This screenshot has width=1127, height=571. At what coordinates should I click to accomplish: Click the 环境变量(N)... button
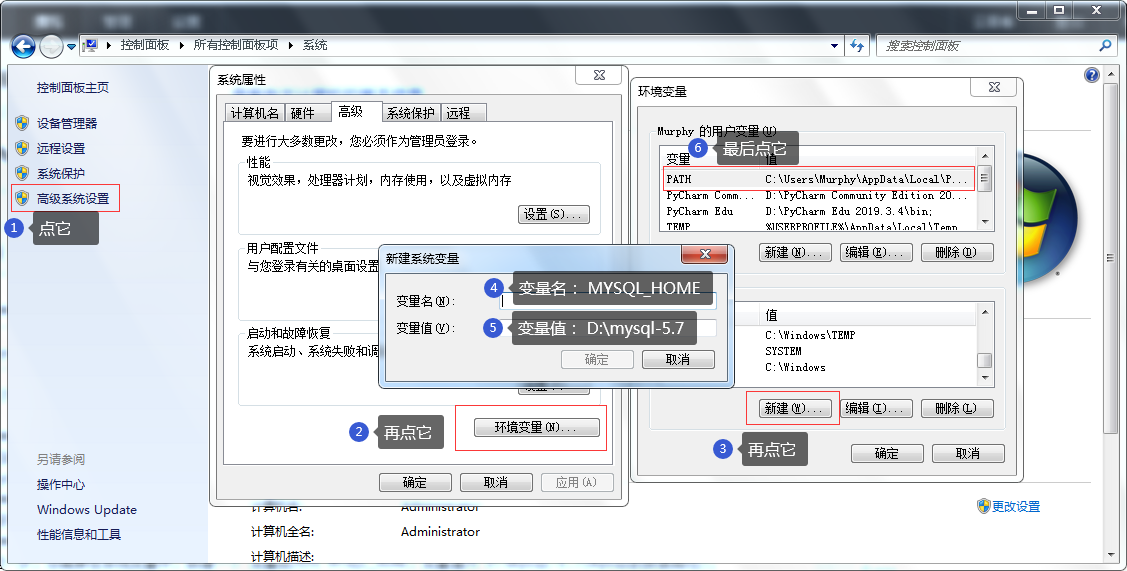(536, 428)
